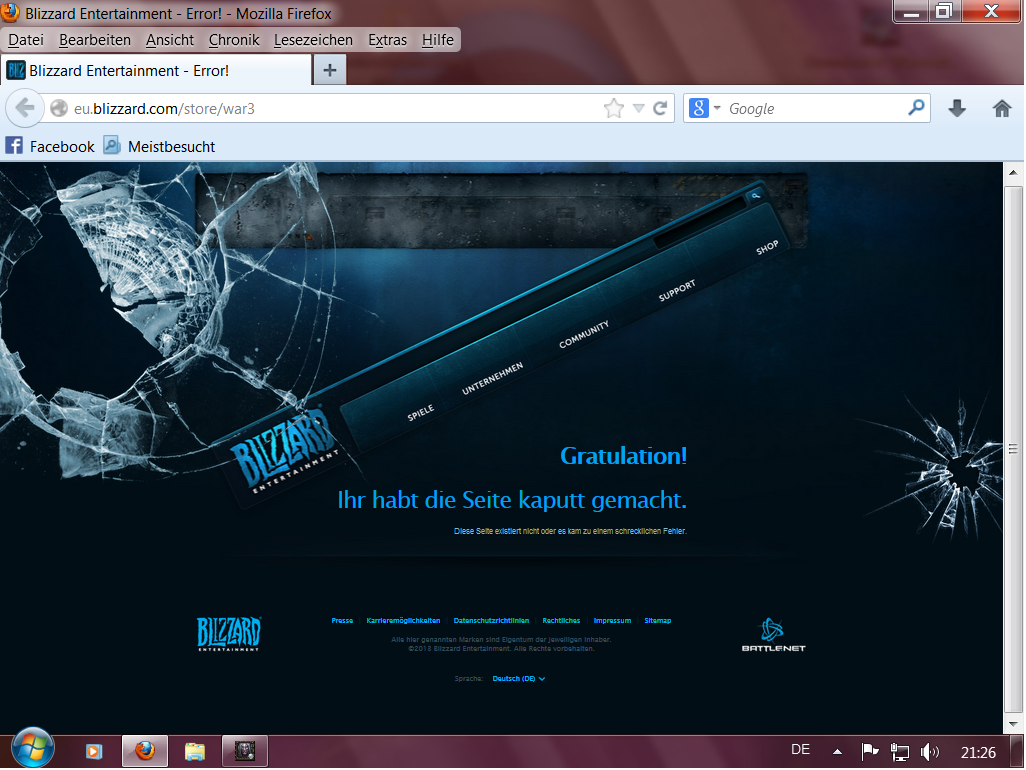1026x770 pixels.
Task: Open the Datei menu
Action: tap(26, 40)
